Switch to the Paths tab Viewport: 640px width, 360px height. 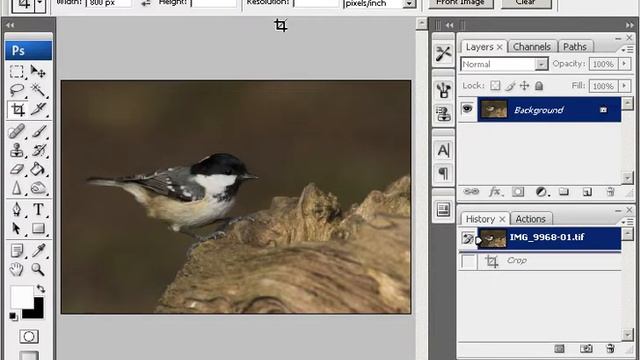[x=575, y=47]
